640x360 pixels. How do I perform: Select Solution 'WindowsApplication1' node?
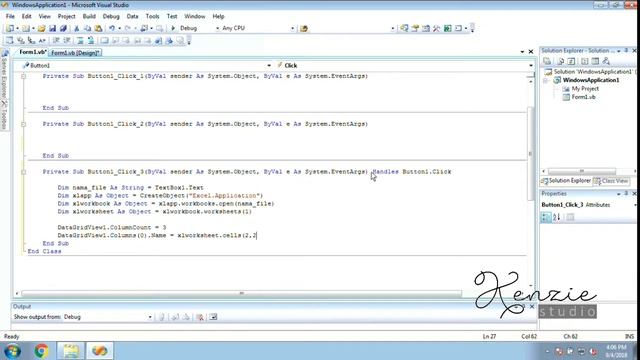click(592, 72)
